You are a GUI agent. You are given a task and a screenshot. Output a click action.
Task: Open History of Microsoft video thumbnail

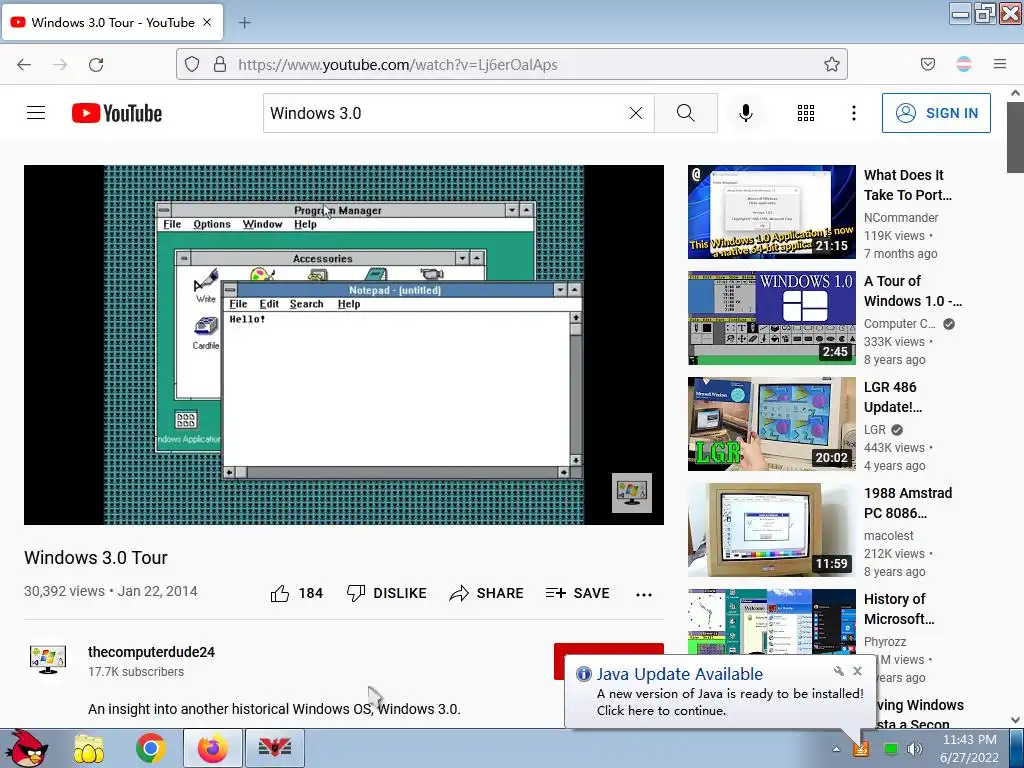click(x=771, y=622)
